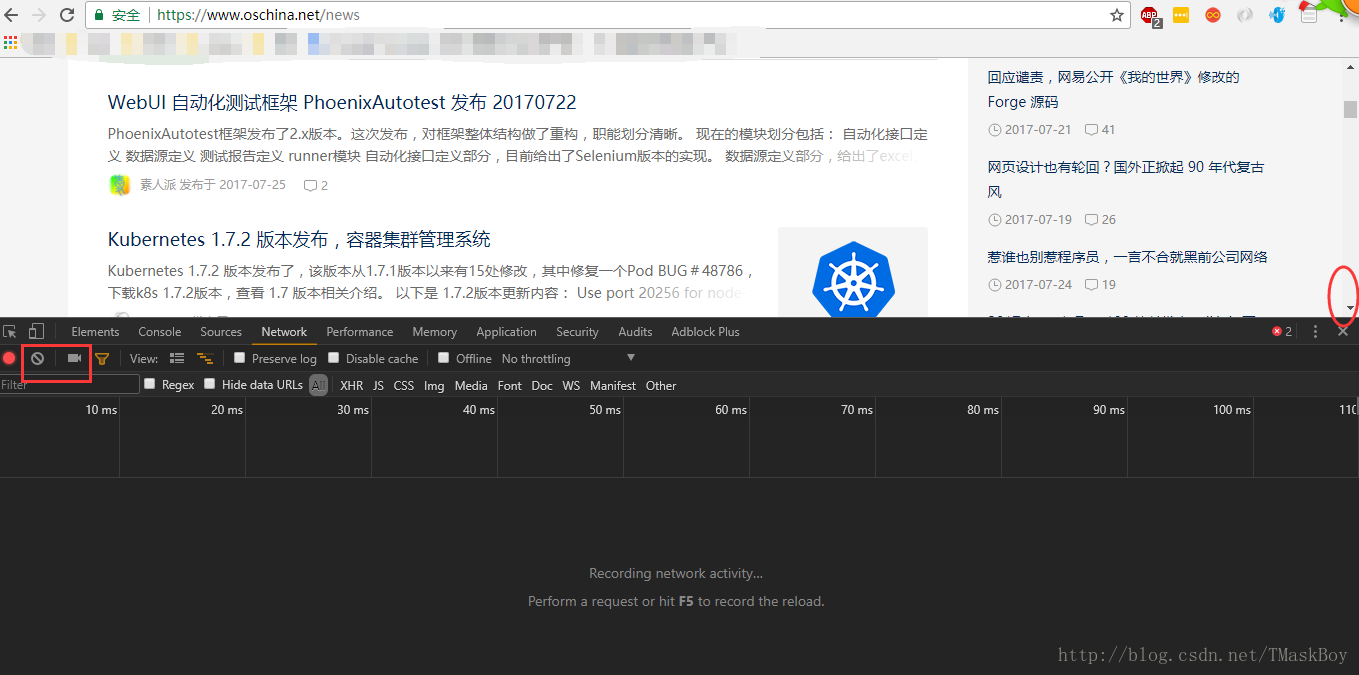
Task: Open the No throttling dropdown
Action: 568,358
